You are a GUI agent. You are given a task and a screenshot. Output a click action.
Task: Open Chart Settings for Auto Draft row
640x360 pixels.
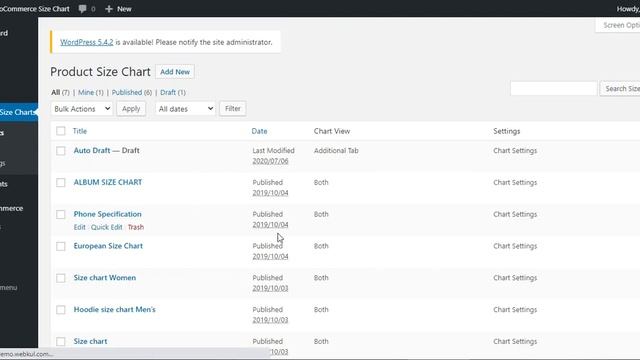pyautogui.click(x=515, y=151)
